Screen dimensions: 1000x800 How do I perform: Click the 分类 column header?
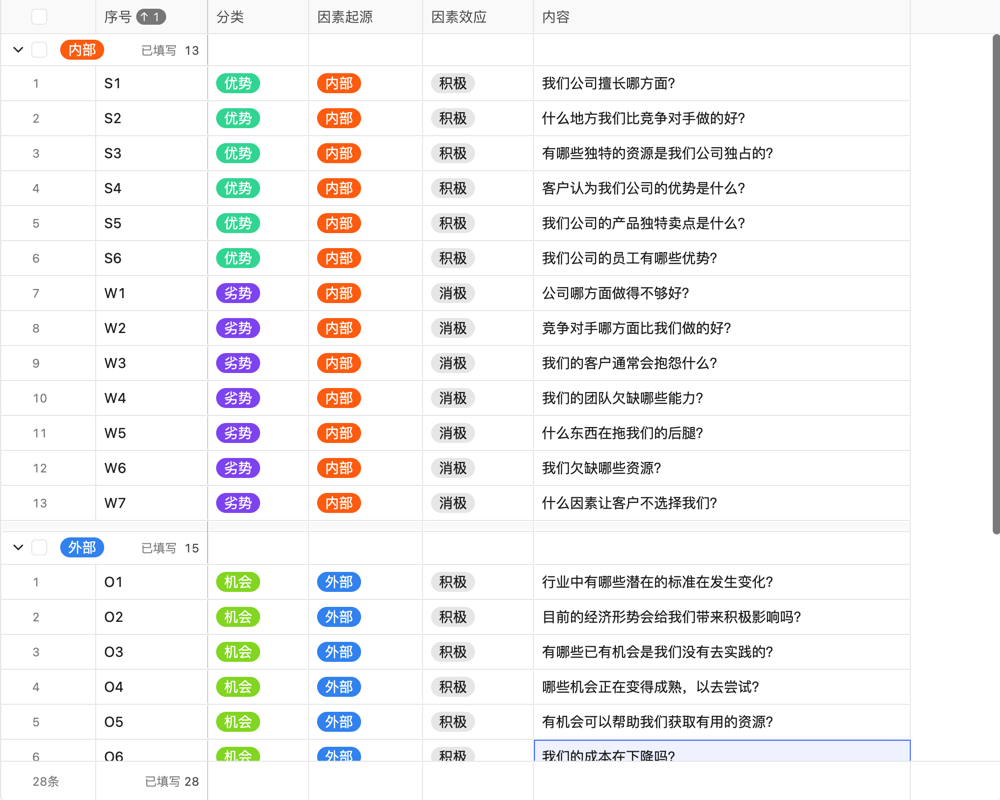tap(229, 16)
